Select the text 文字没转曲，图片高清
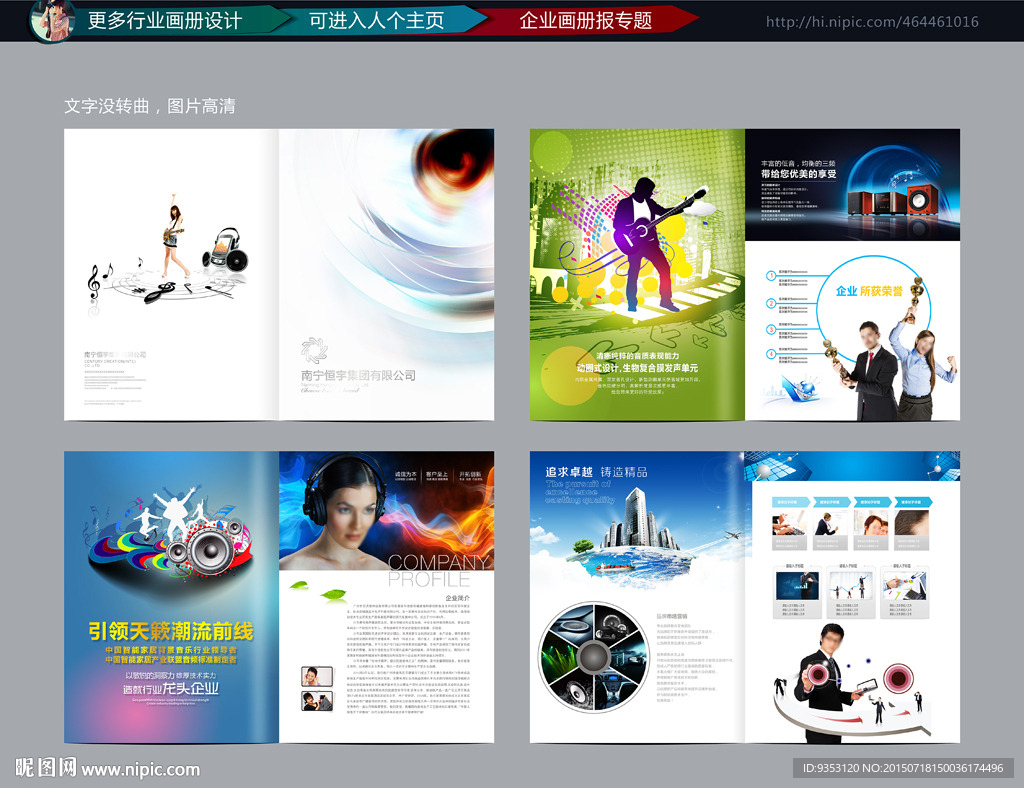The width and height of the screenshot is (1024, 788). pos(150,106)
